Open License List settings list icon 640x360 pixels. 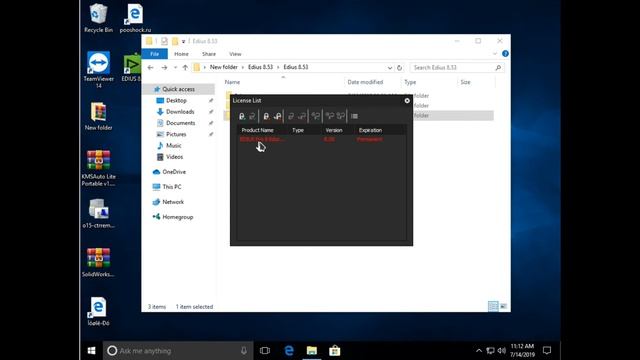[354, 116]
